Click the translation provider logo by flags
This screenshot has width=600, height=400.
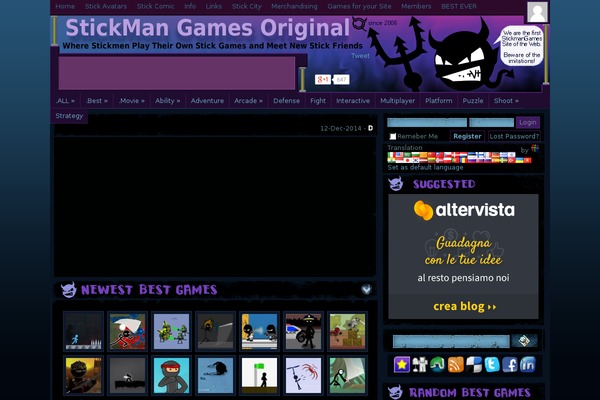535,149
